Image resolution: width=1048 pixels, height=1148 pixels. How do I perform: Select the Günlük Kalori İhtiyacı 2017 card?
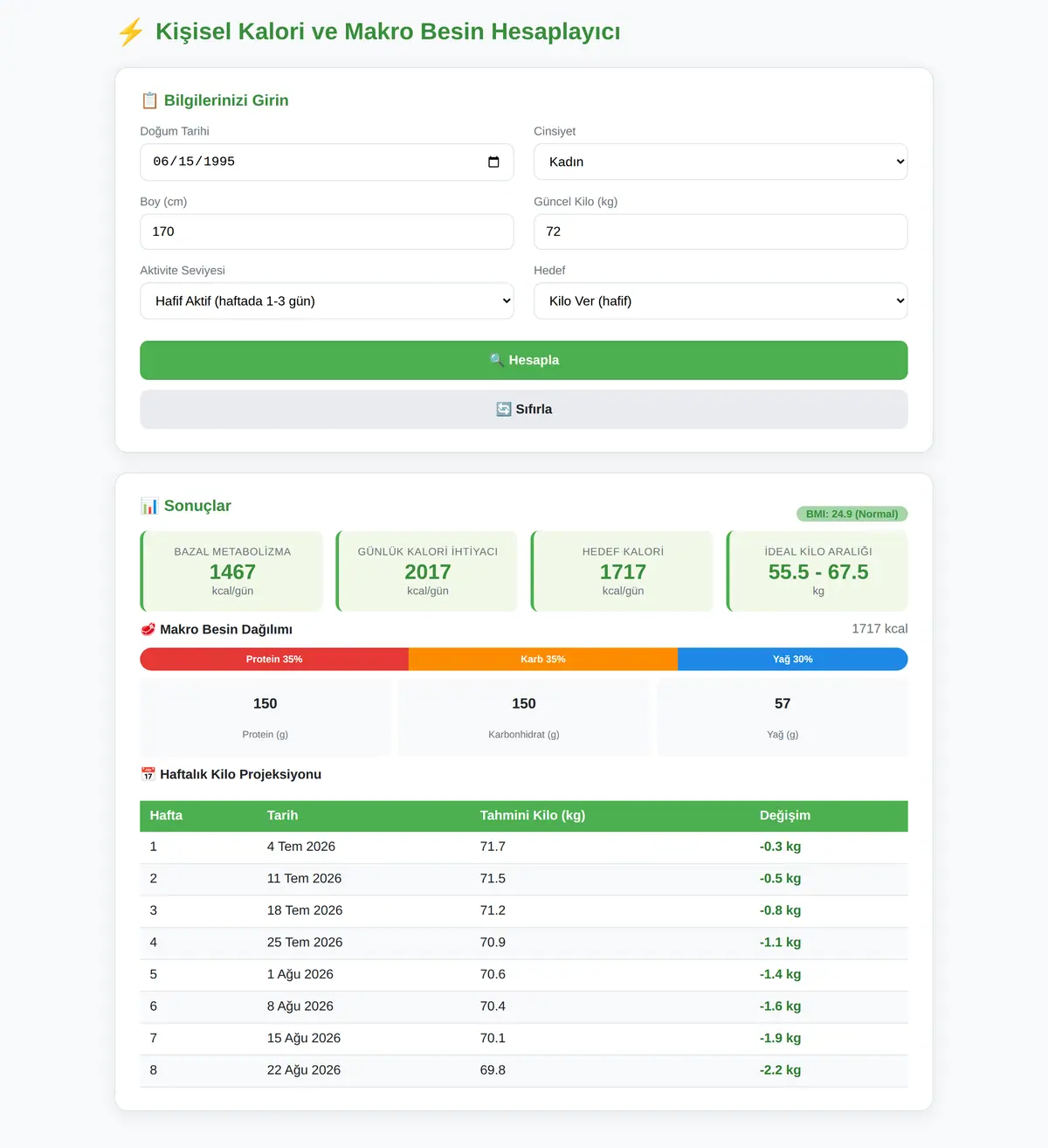pyautogui.click(x=427, y=571)
